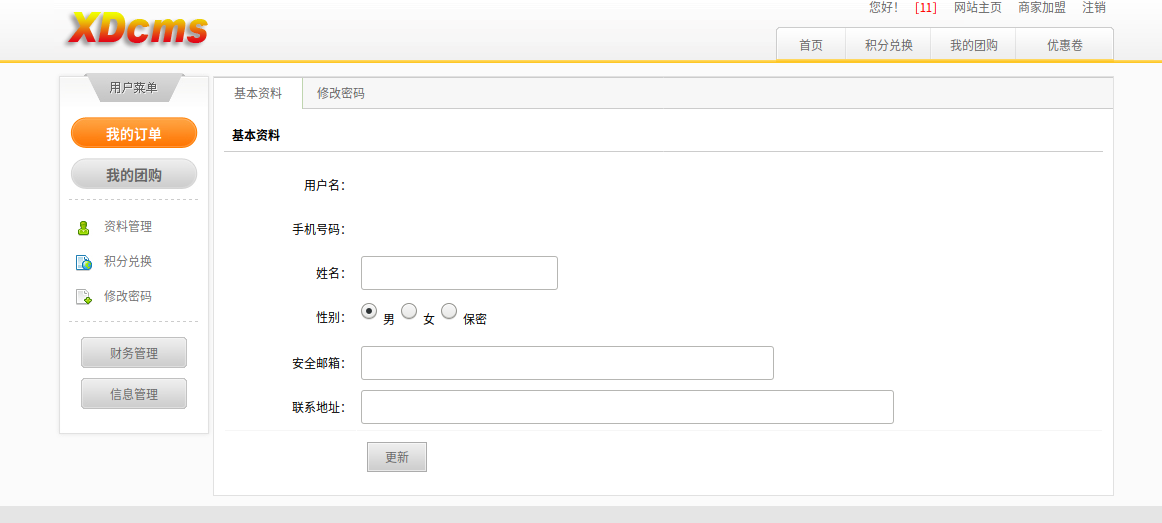Go to 积分兑换 in top navigation
The height and width of the screenshot is (523, 1162).
tap(888, 44)
